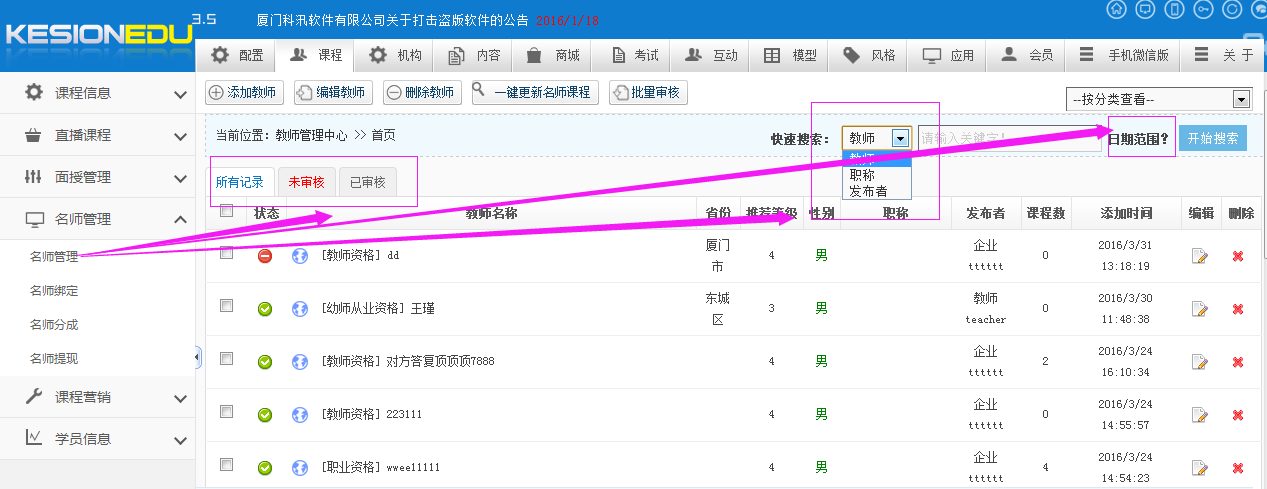Click globe icon next to 223111 teacher
The height and width of the screenshot is (489, 1267).
(x=299, y=414)
